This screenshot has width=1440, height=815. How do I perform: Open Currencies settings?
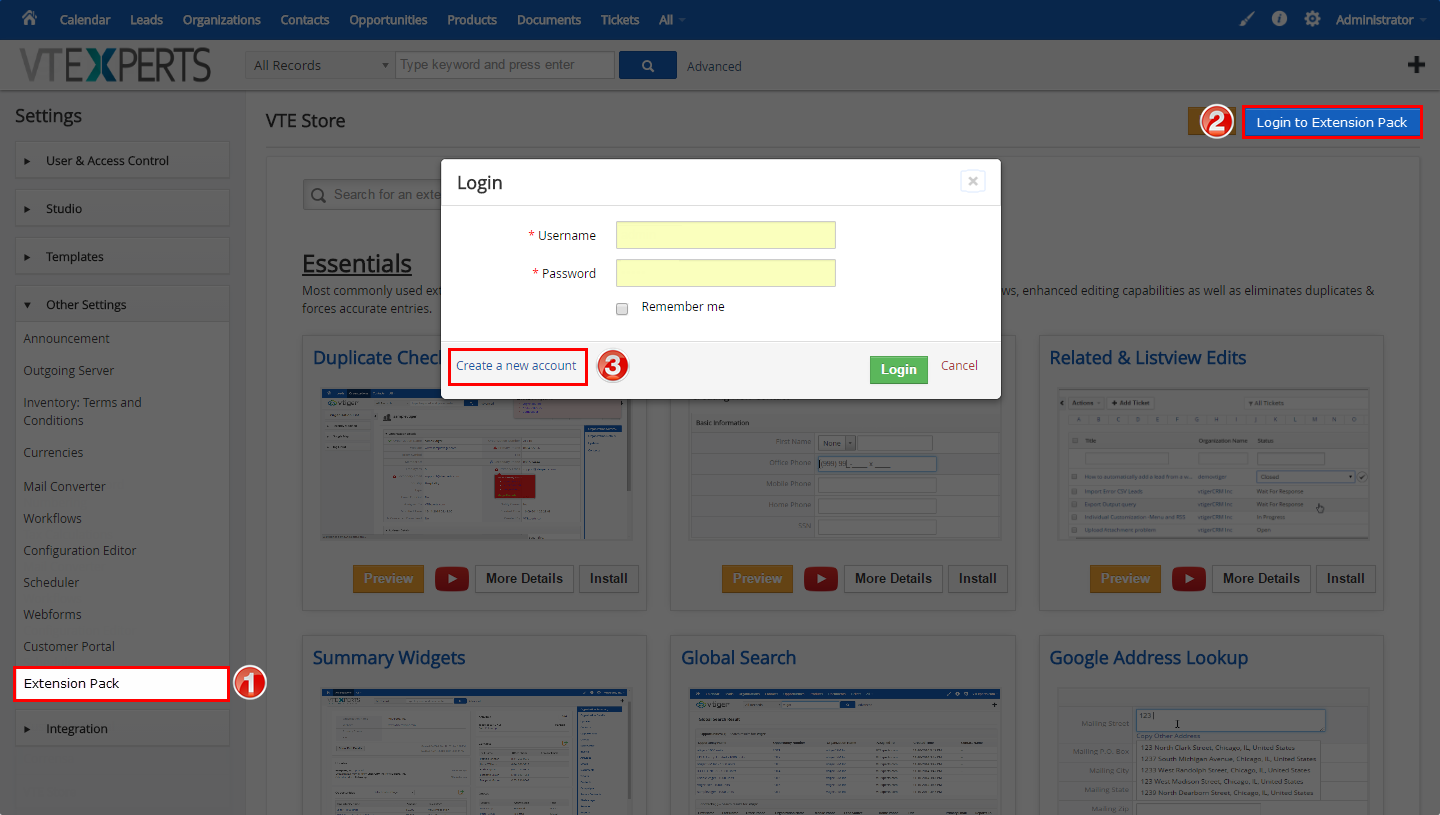pyautogui.click(x=54, y=452)
